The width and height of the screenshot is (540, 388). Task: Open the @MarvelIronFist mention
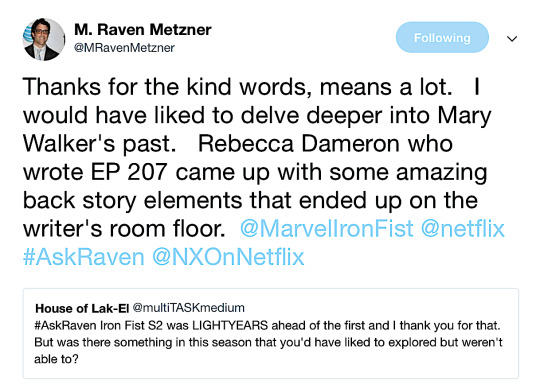pos(326,229)
